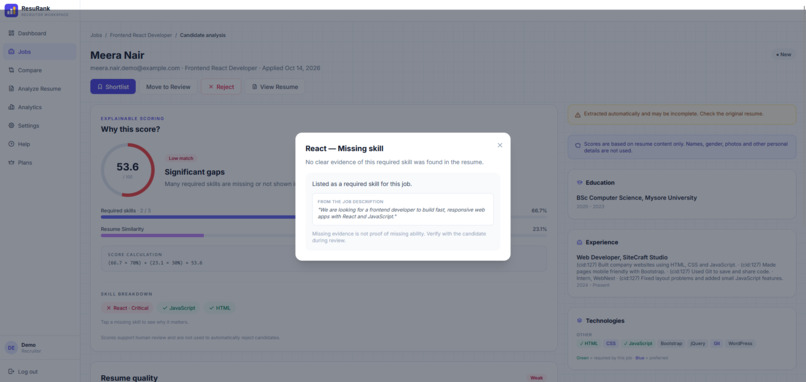Click the job description quote in dialog
The width and height of the screenshot is (806, 382).
tap(401, 213)
